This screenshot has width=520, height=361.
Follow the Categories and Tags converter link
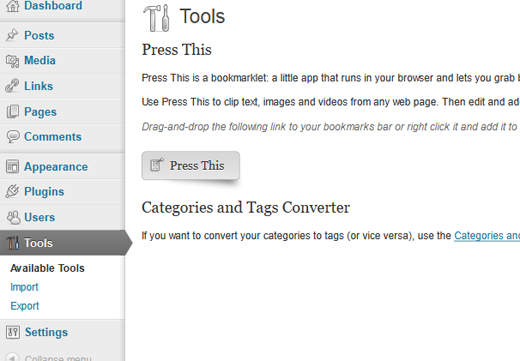point(487,236)
